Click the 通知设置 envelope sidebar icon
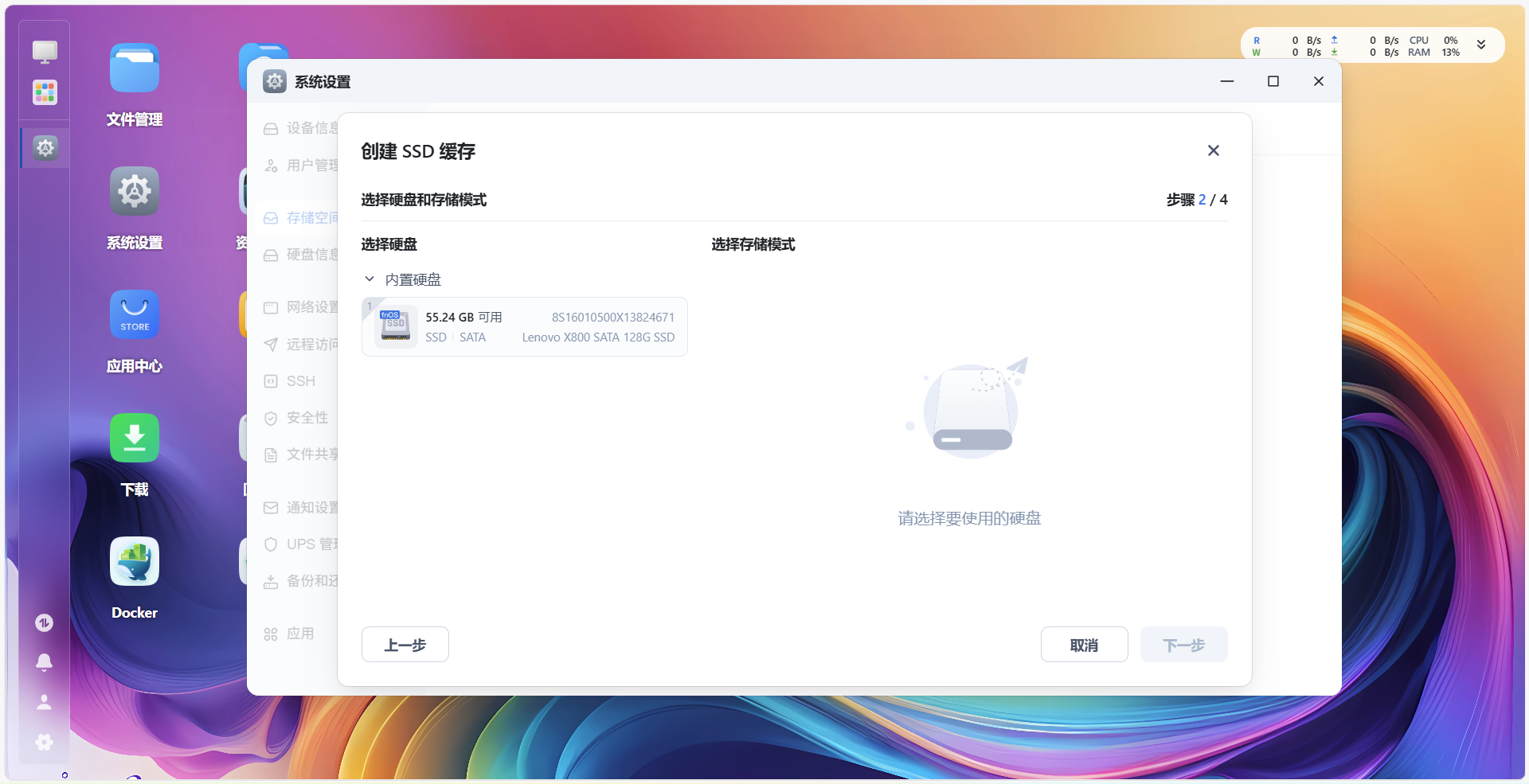This screenshot has height=784, width=1529. (x=271, y=508)
